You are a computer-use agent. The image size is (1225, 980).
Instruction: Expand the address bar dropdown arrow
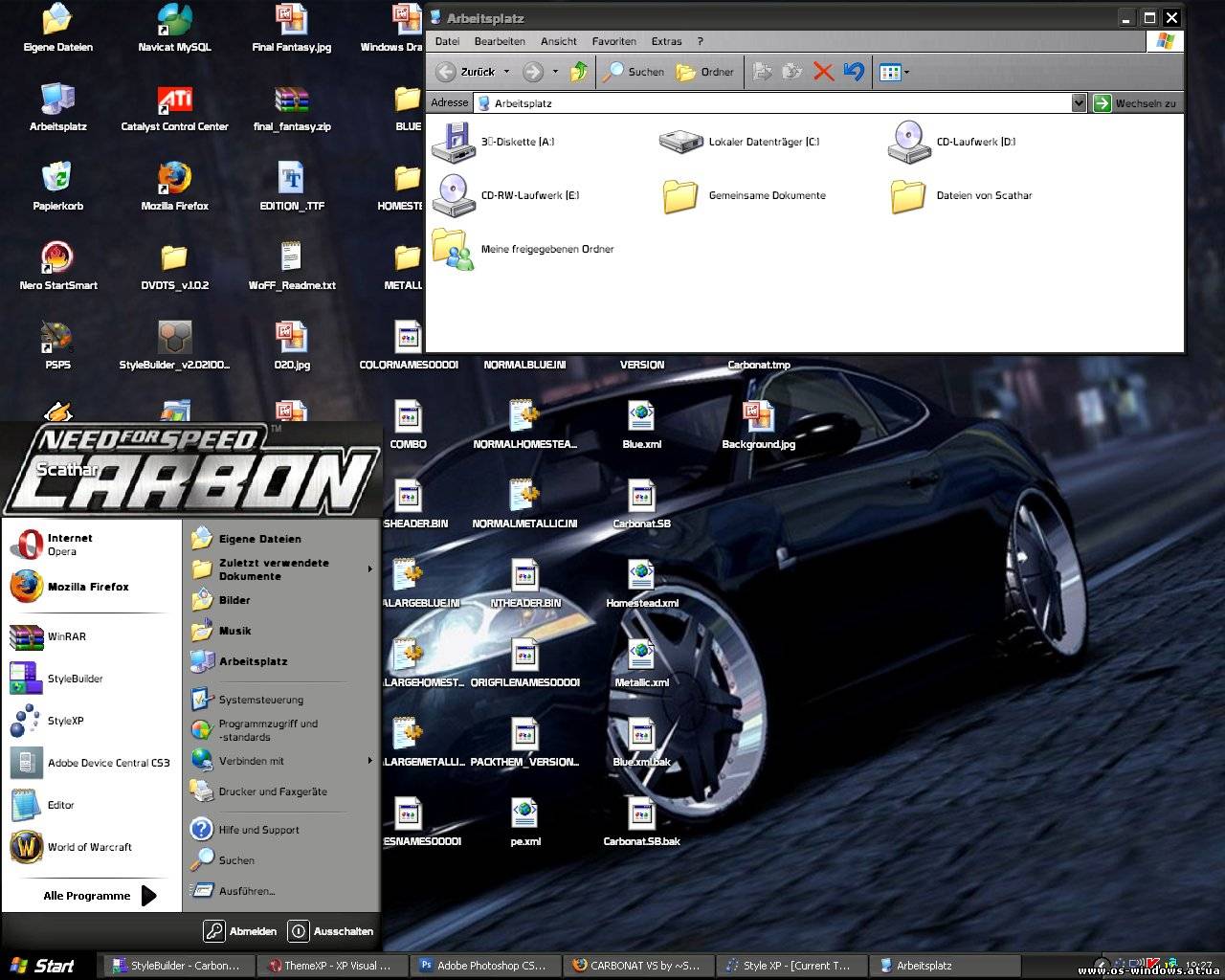[1079, 102]
